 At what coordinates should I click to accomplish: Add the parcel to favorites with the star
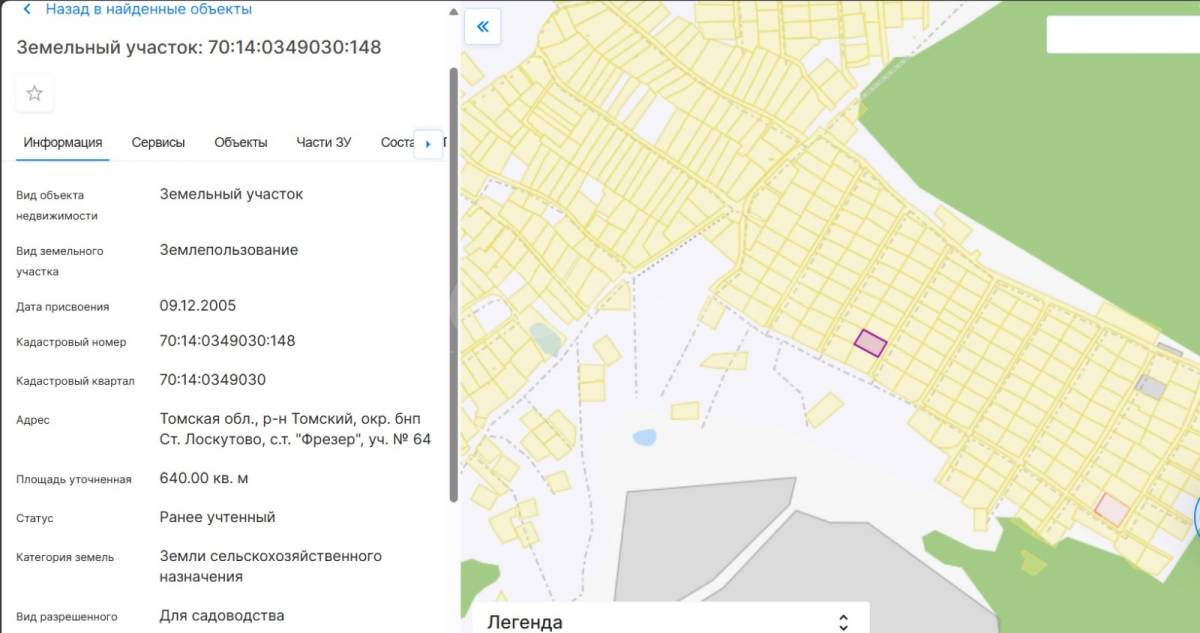pyautogui.click(x=34, y=93)
